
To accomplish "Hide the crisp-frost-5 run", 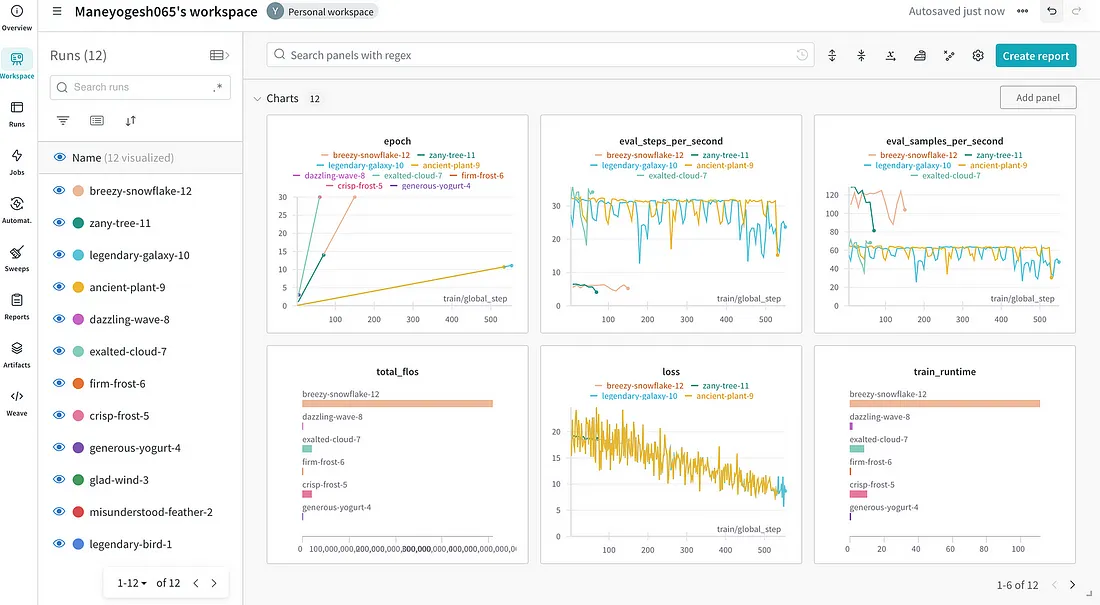I will pos(60,415).
